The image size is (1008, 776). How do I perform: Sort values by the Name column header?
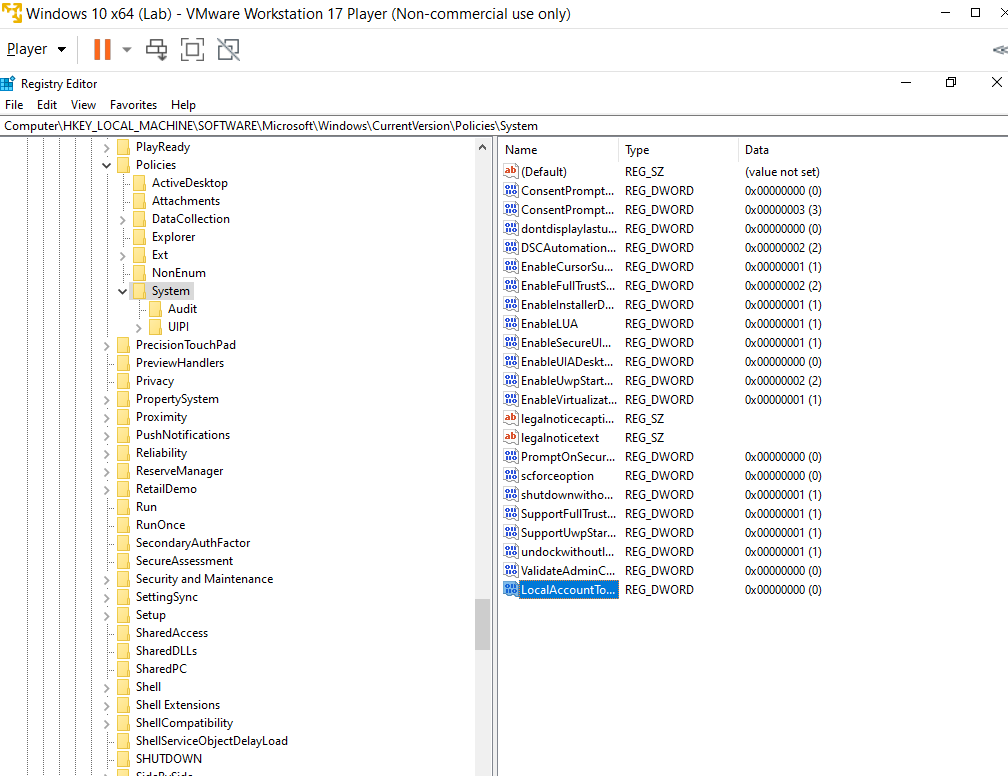click(558, 150)
